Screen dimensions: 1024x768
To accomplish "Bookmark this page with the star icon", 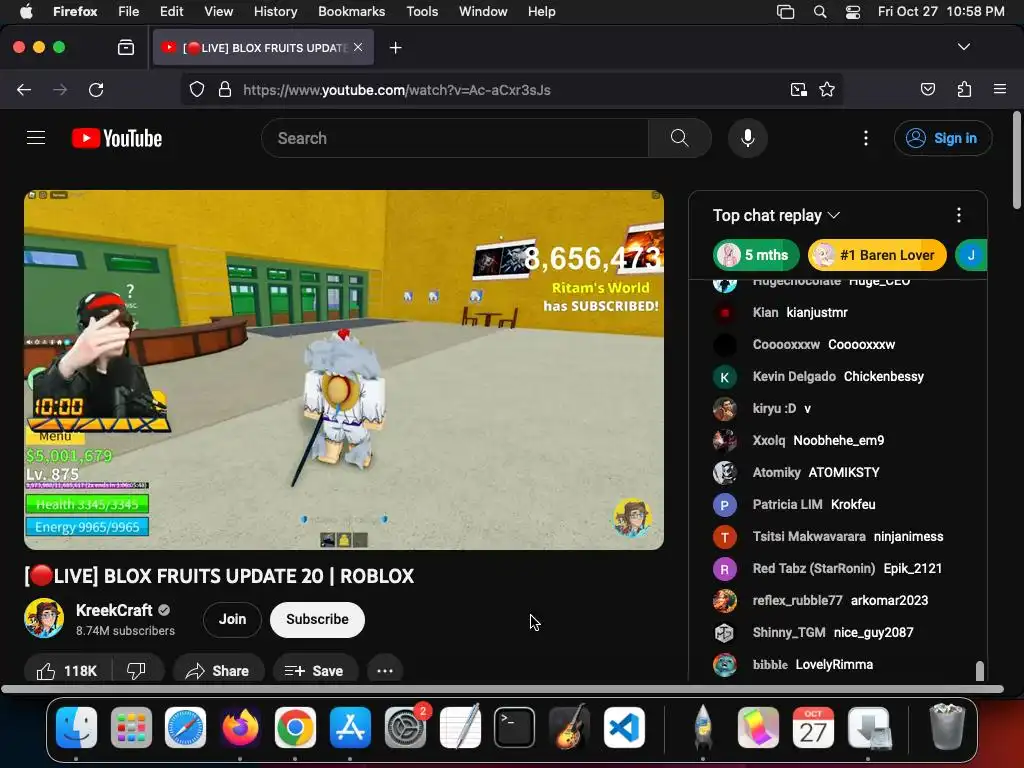I will (x=827, y=89).
